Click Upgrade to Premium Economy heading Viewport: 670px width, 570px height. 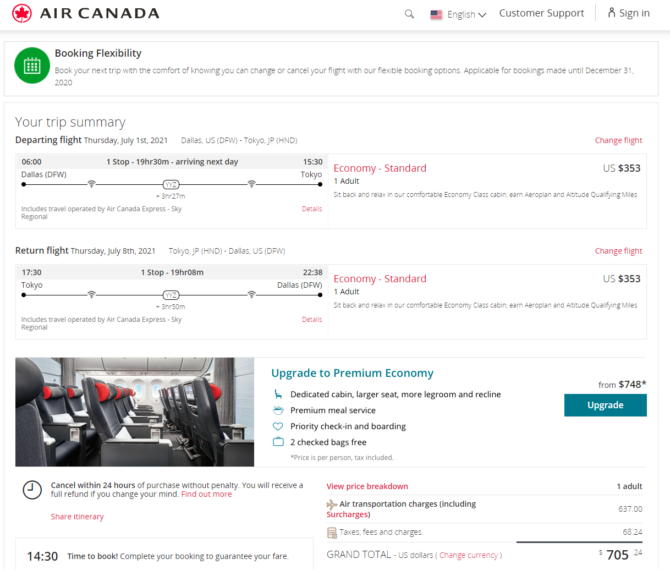coord(352,373)
